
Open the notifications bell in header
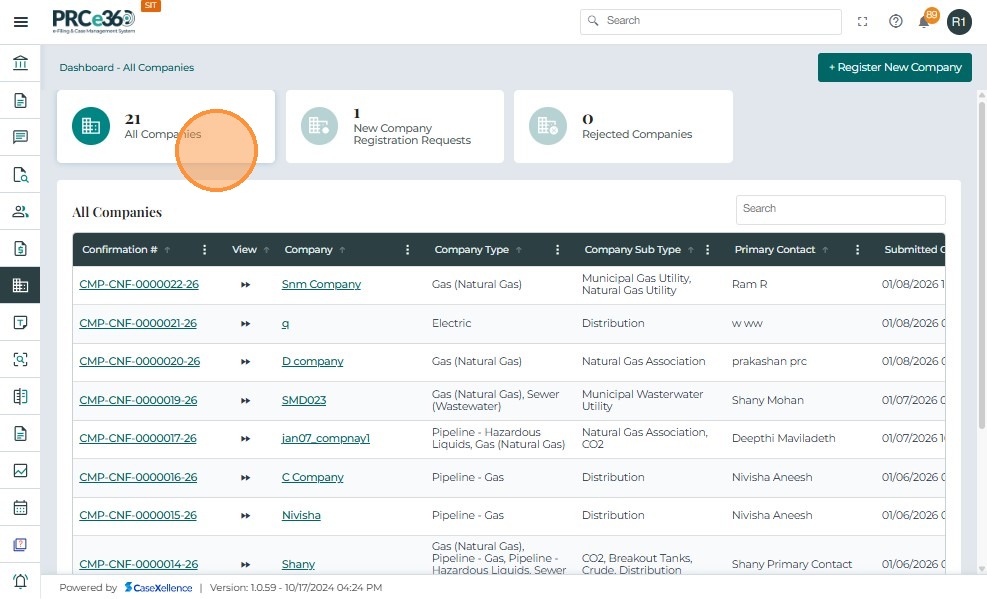pos(925,21)
